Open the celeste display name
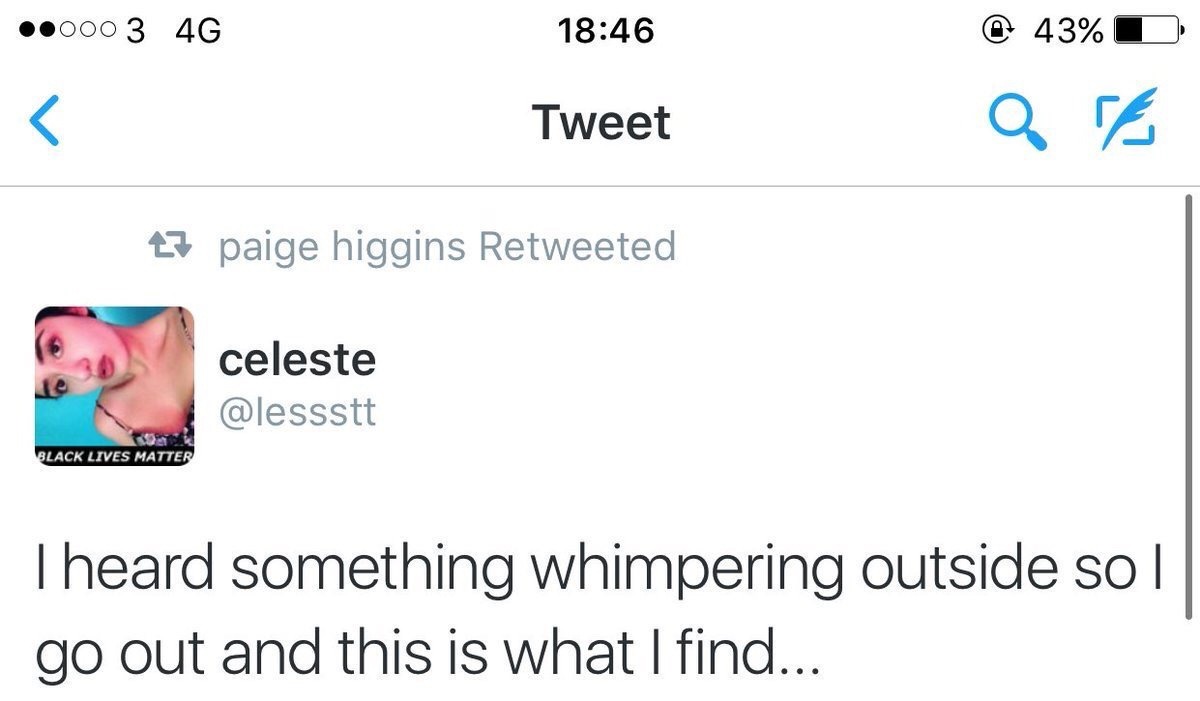The height and width of the screenshot is (701, 1200). pos(297,360)
